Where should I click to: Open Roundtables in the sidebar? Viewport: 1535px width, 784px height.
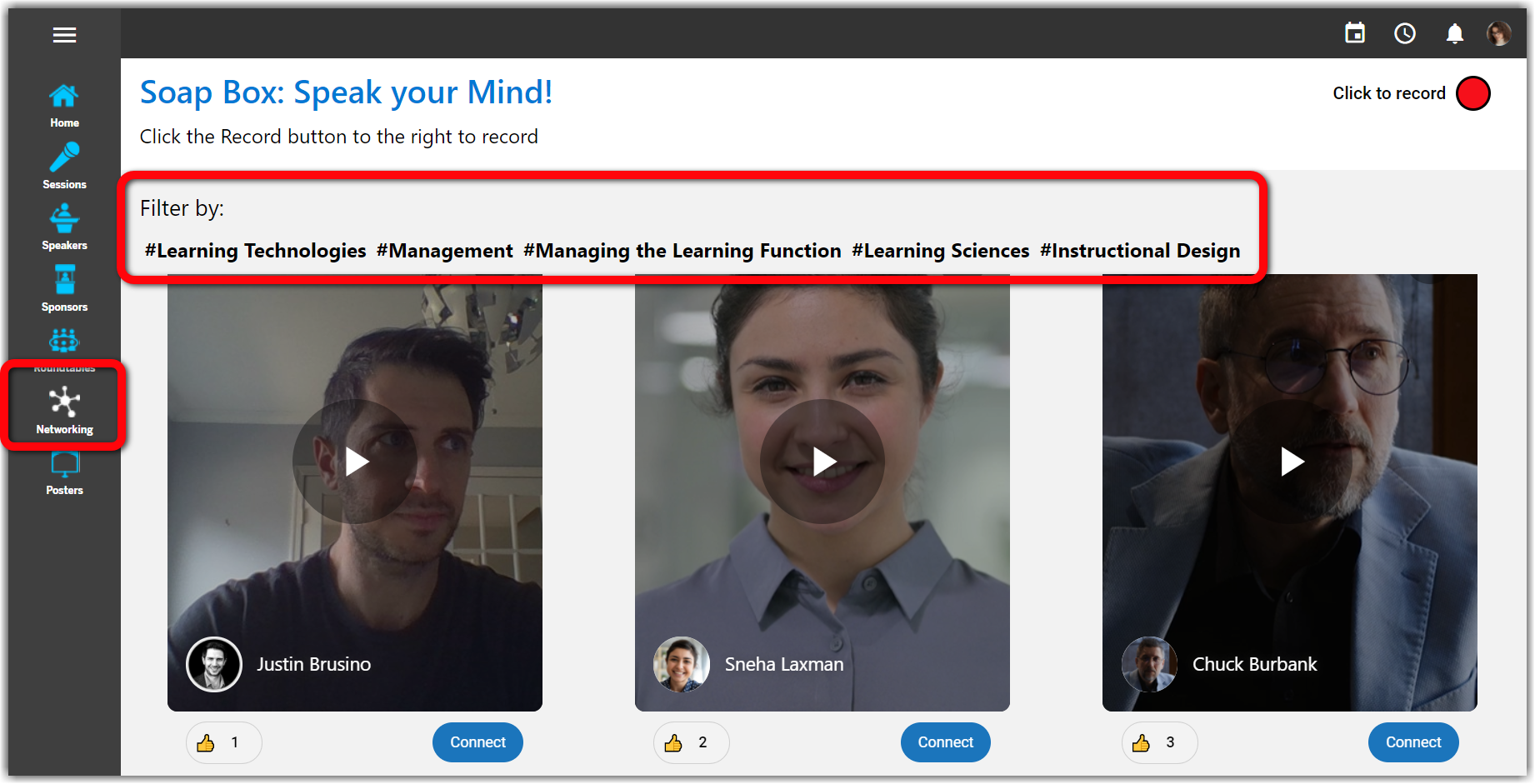[x=64, y=344]
